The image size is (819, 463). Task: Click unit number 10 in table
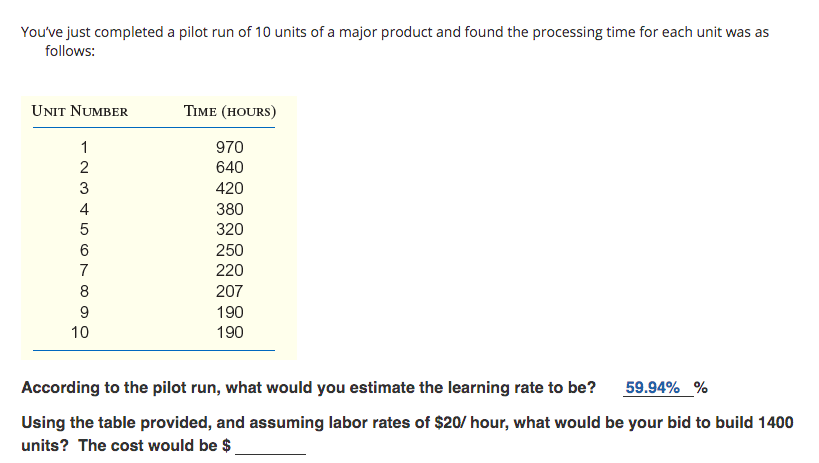(x=80, y=332)
